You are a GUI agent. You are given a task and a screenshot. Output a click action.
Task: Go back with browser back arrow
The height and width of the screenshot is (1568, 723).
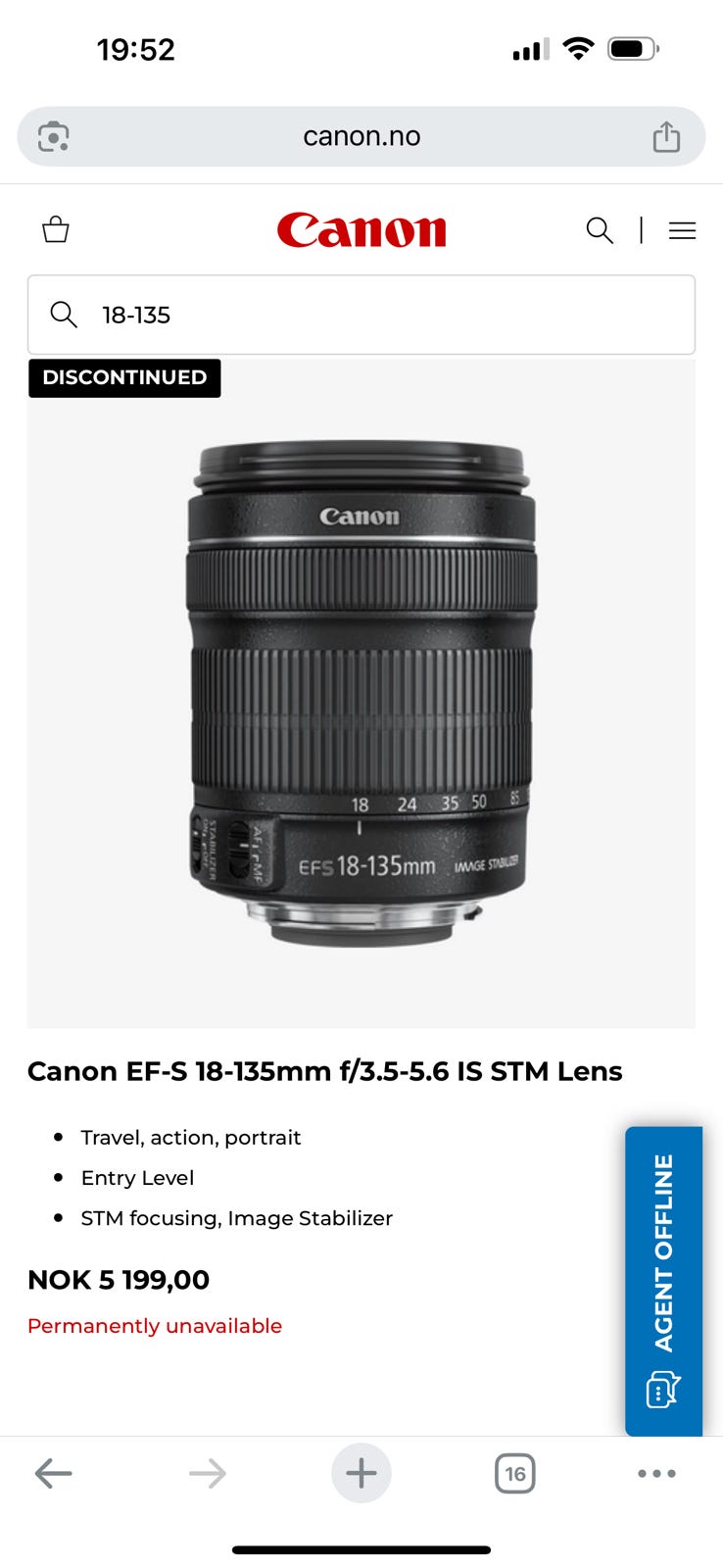[53, 1473]
